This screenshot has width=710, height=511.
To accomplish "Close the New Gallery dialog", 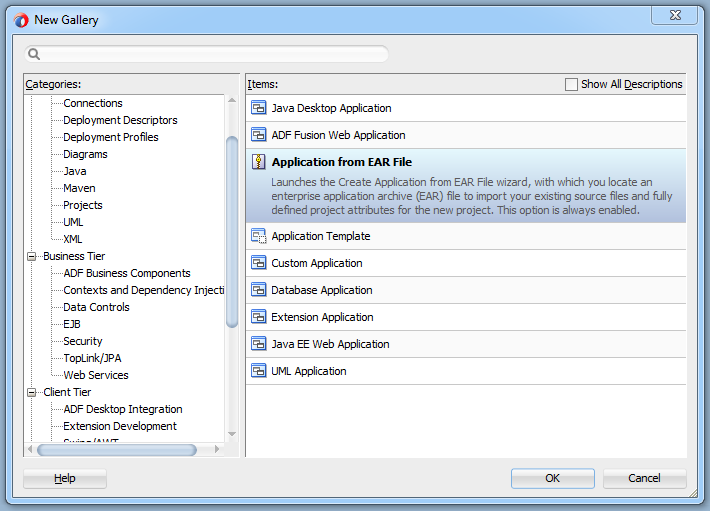I will tap(675, 15).
